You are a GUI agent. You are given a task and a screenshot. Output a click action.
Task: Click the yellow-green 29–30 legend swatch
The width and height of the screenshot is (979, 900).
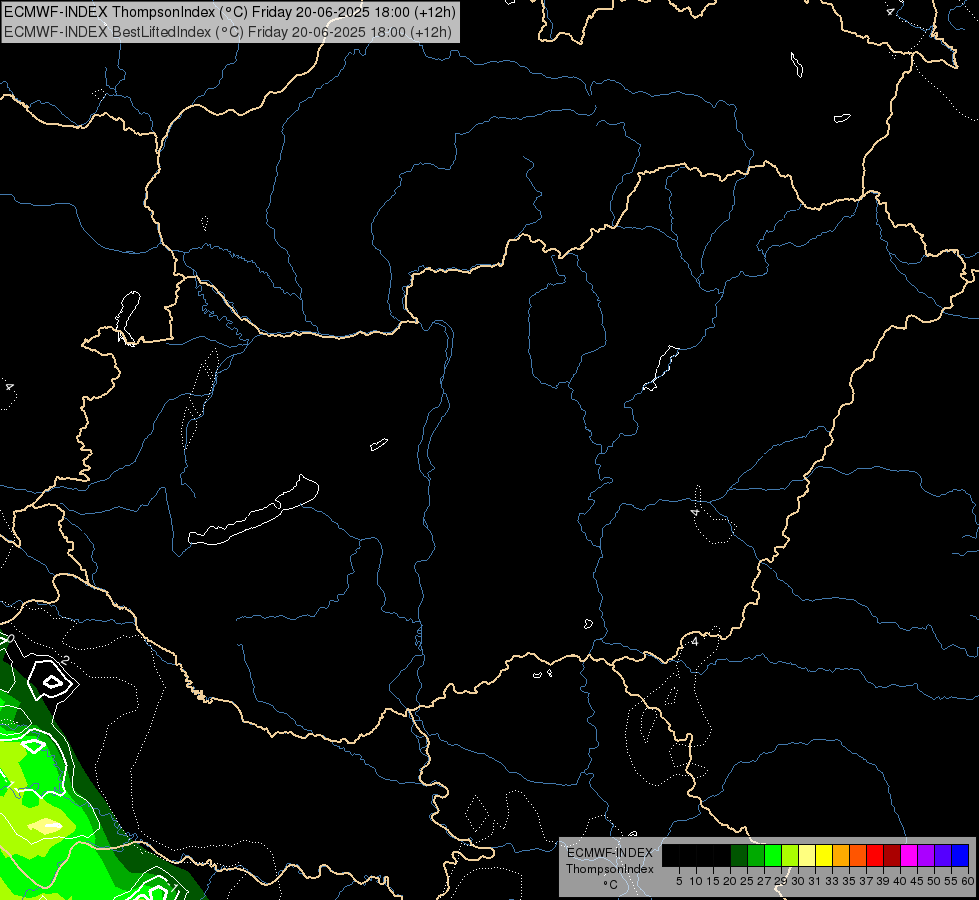(x=790, y=856)
